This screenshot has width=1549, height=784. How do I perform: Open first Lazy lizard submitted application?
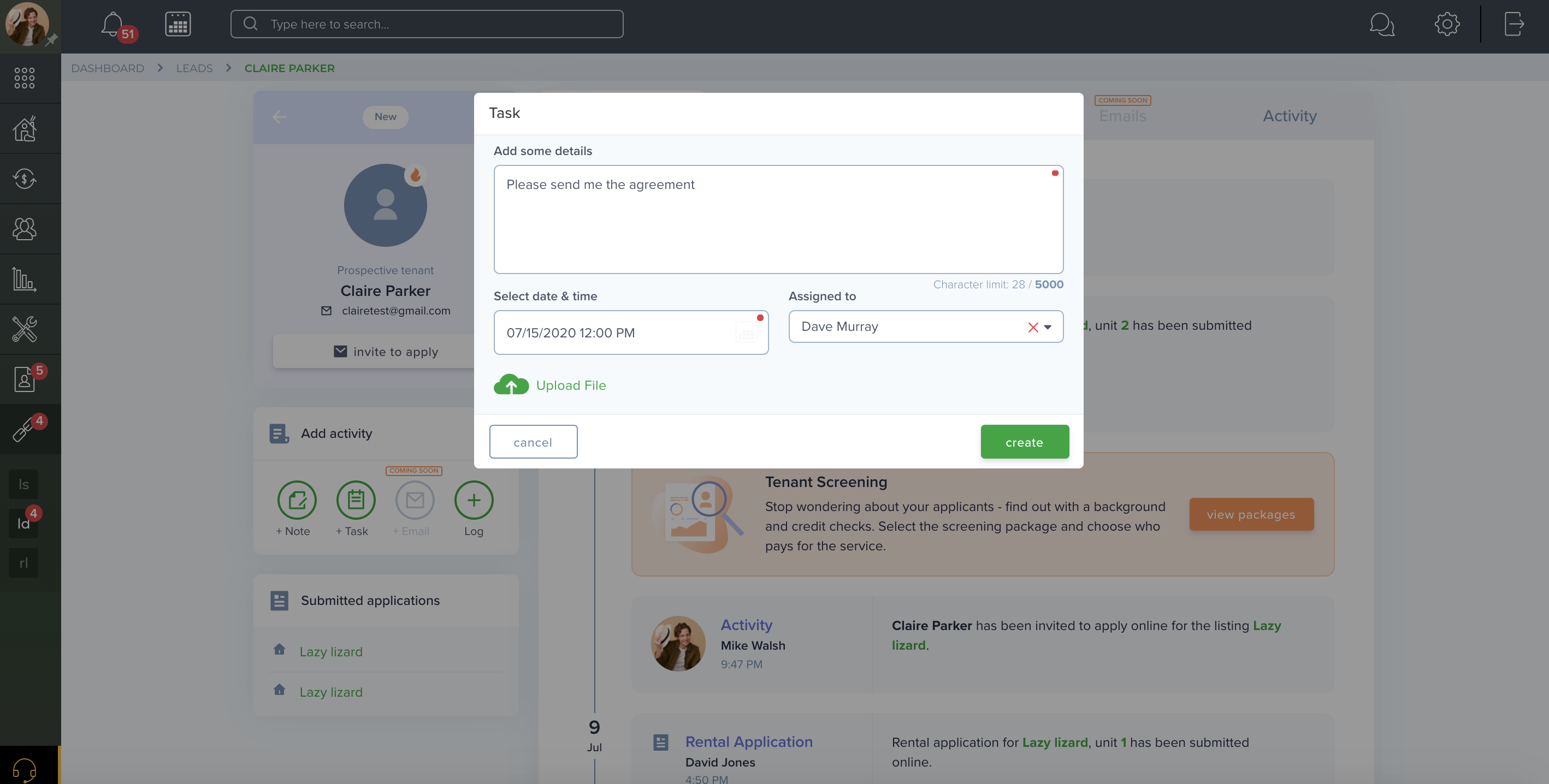click(x=331, y=652)
